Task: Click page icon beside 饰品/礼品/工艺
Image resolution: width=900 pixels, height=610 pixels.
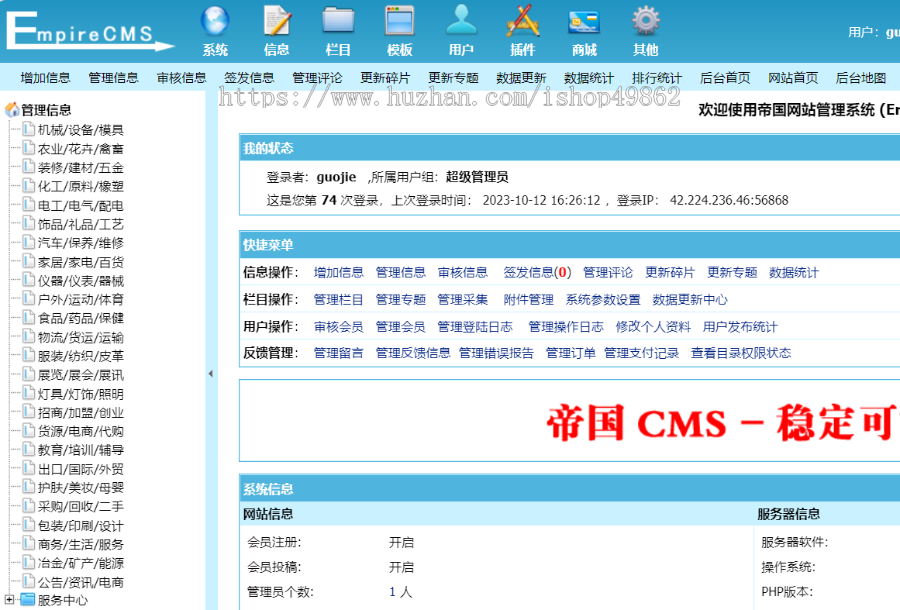Action: [x=29, y=223]
